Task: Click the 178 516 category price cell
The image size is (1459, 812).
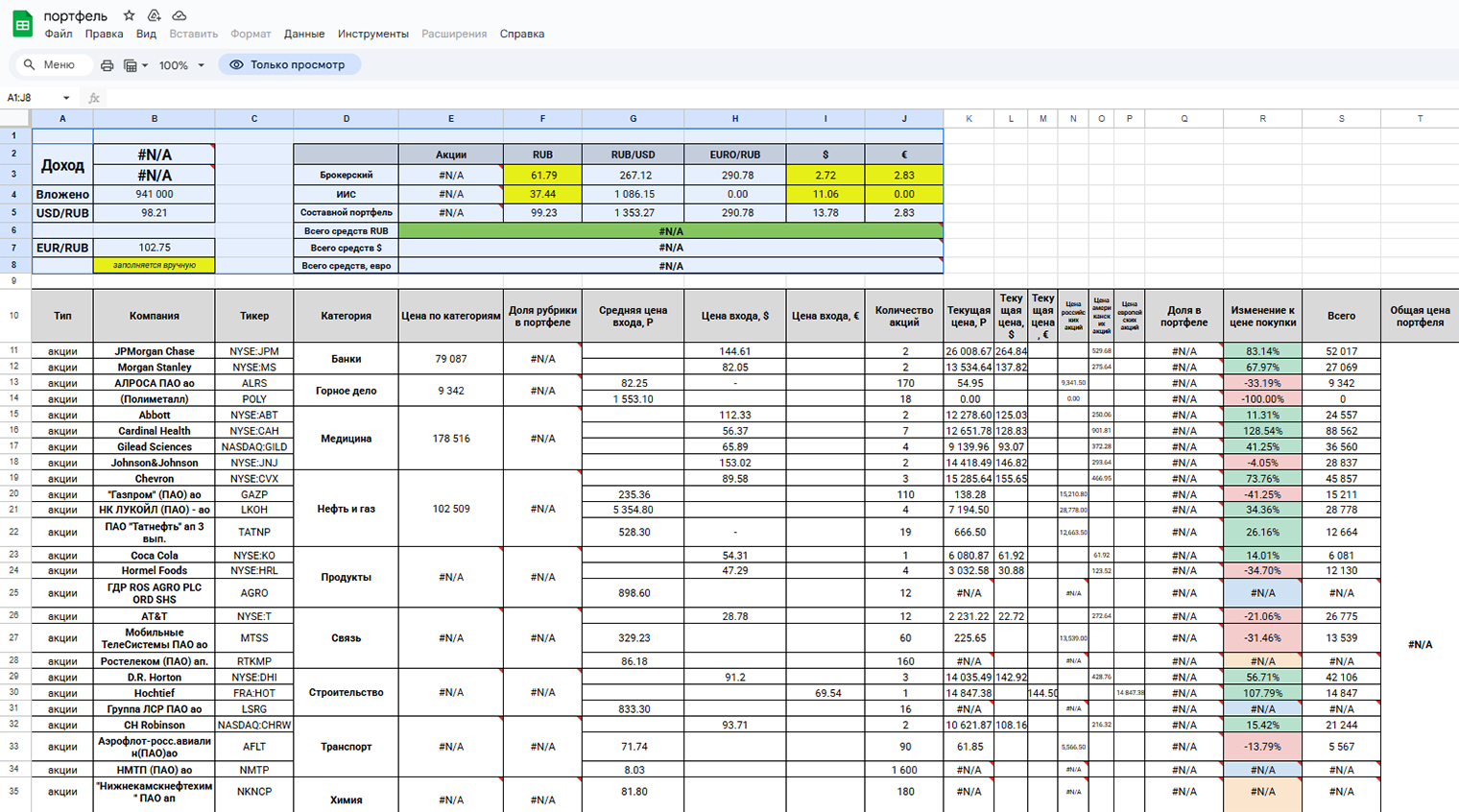Action: pyautogui.click(x=451, y=439)
